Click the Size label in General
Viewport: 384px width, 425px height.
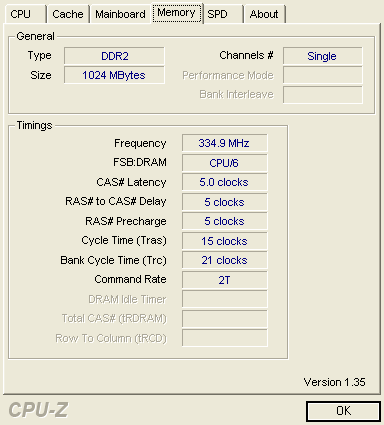pos(41,75)
